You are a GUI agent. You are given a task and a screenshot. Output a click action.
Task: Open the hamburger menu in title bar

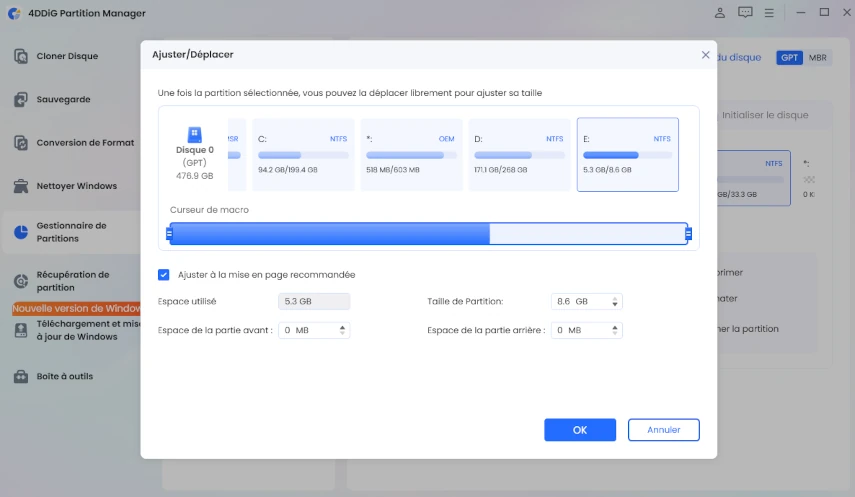tap(769, 13)
